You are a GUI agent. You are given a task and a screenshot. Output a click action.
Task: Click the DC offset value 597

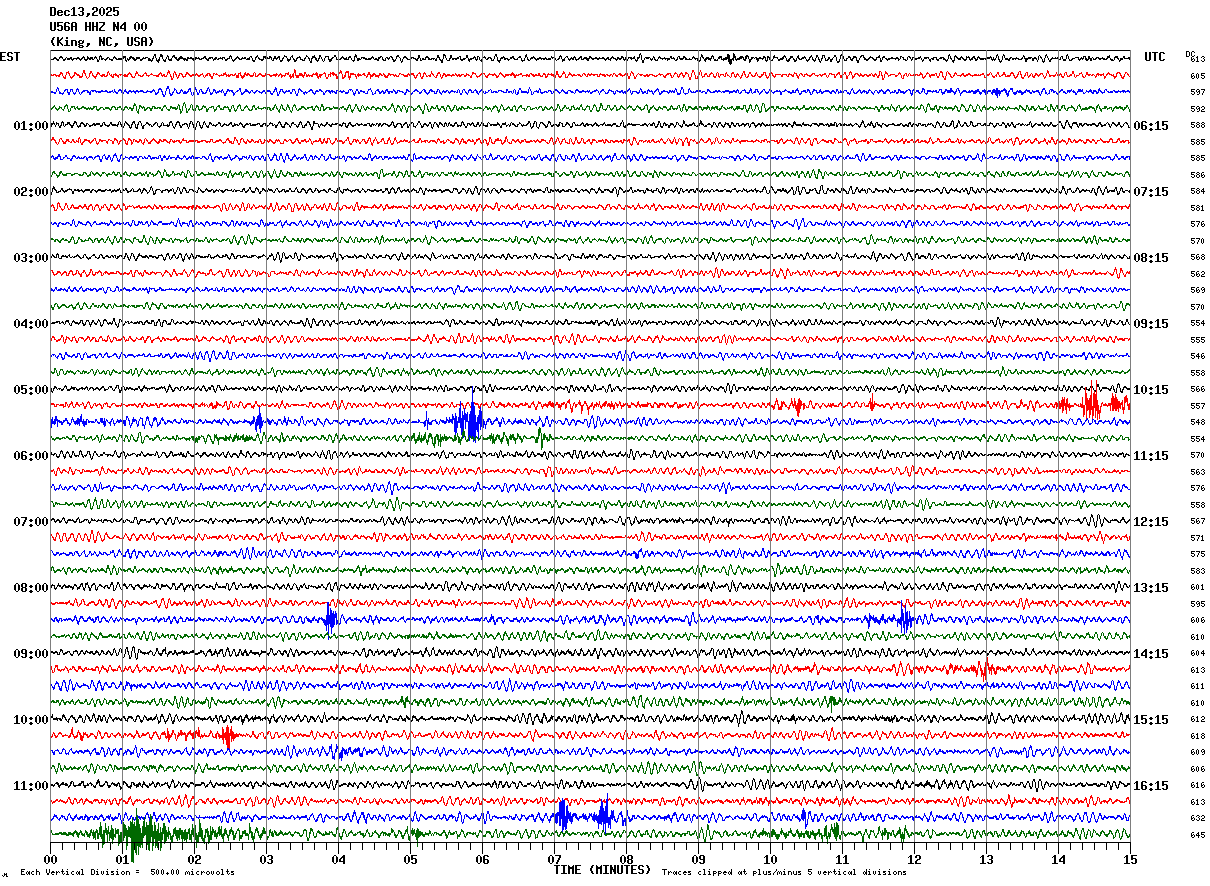1197,92
